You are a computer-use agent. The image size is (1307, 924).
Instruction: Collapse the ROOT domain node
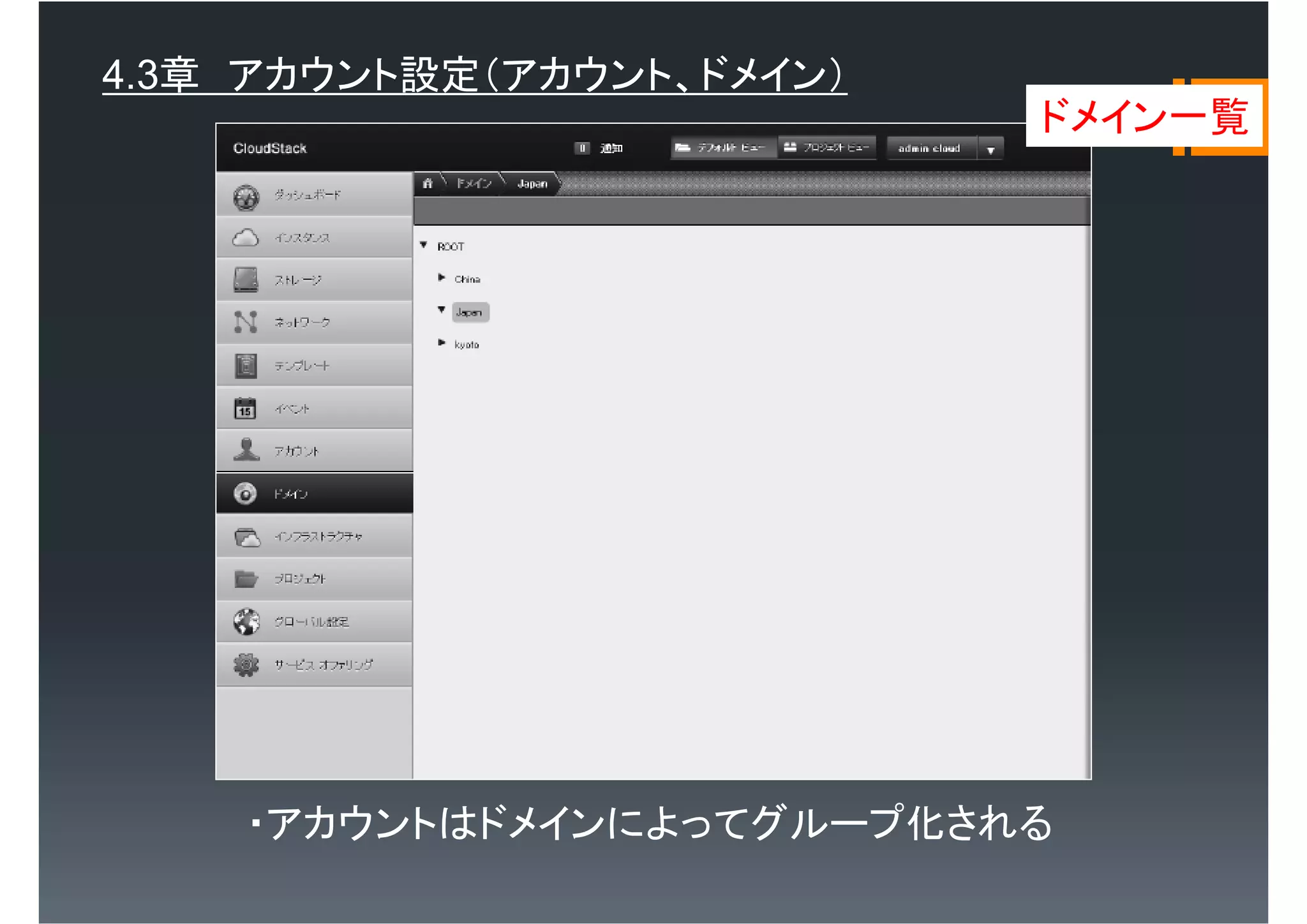click(423, 245)
